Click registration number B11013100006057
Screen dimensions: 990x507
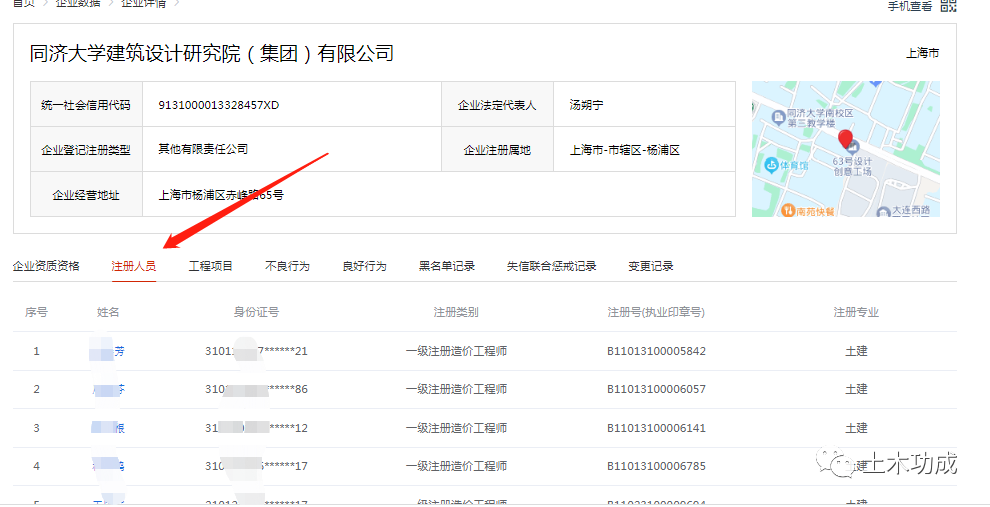click(x=657, y=390)
